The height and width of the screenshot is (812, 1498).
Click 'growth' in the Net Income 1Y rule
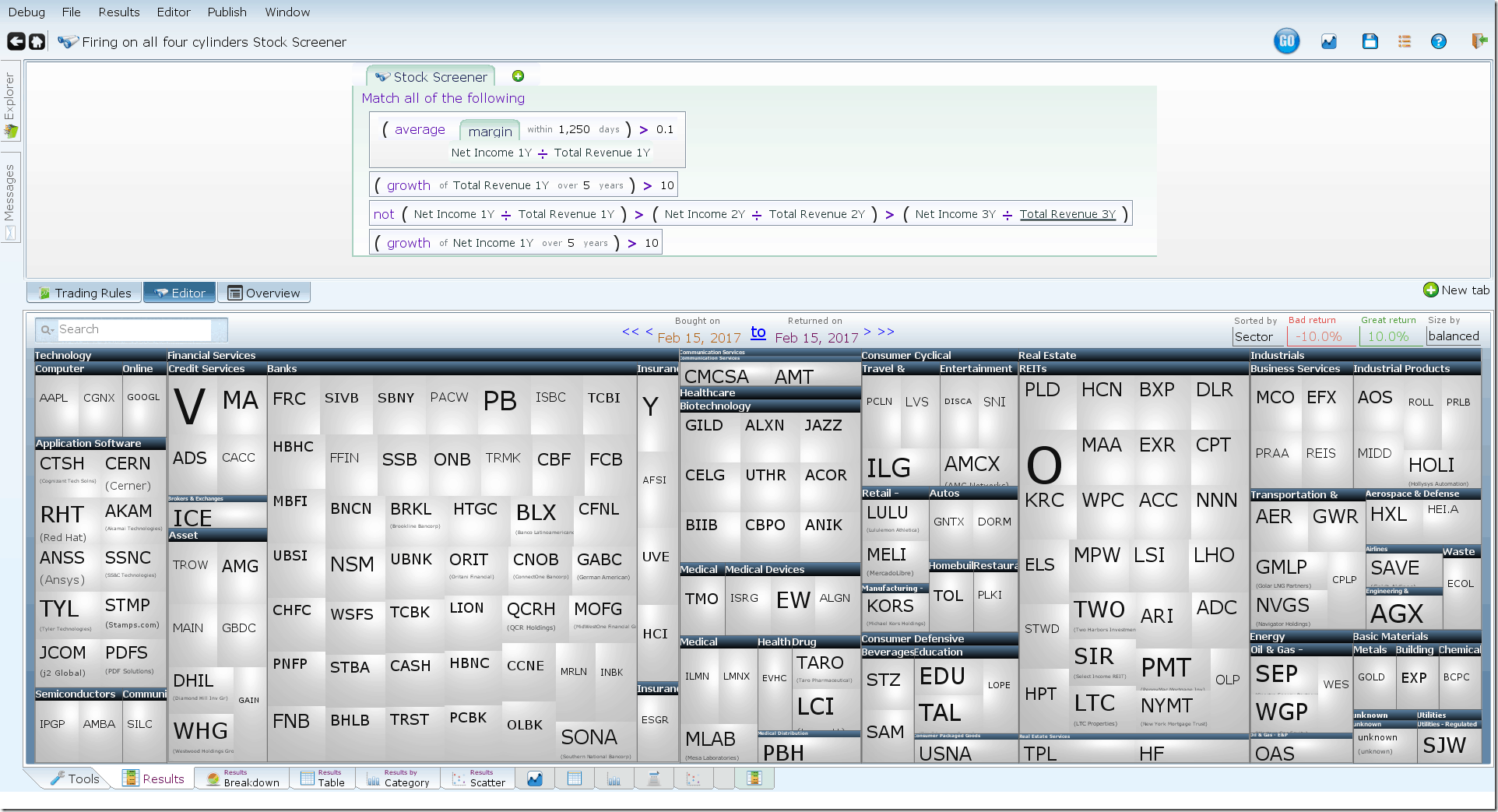click(x=408, y=243)
